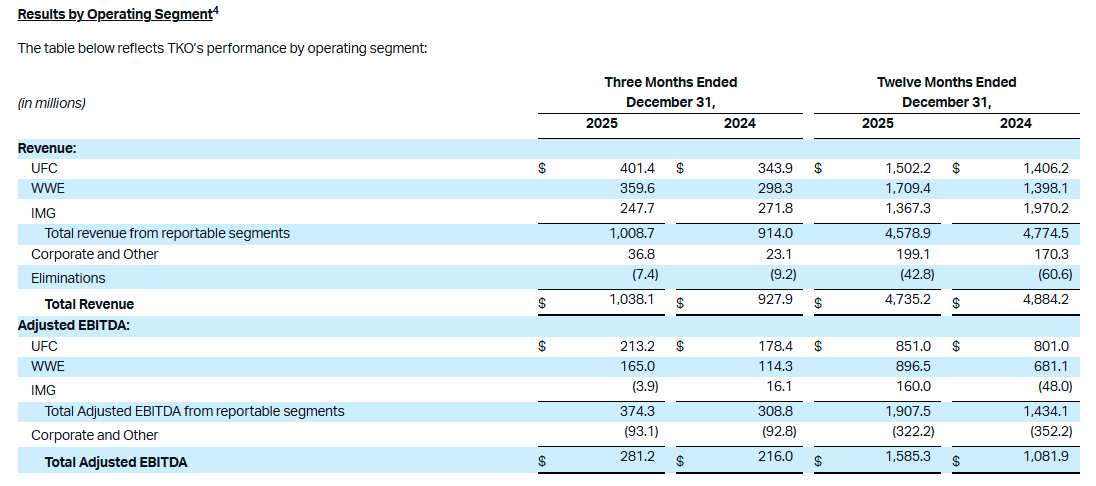
Task: Select the 'Revenue:' section label
Action: 47,148
